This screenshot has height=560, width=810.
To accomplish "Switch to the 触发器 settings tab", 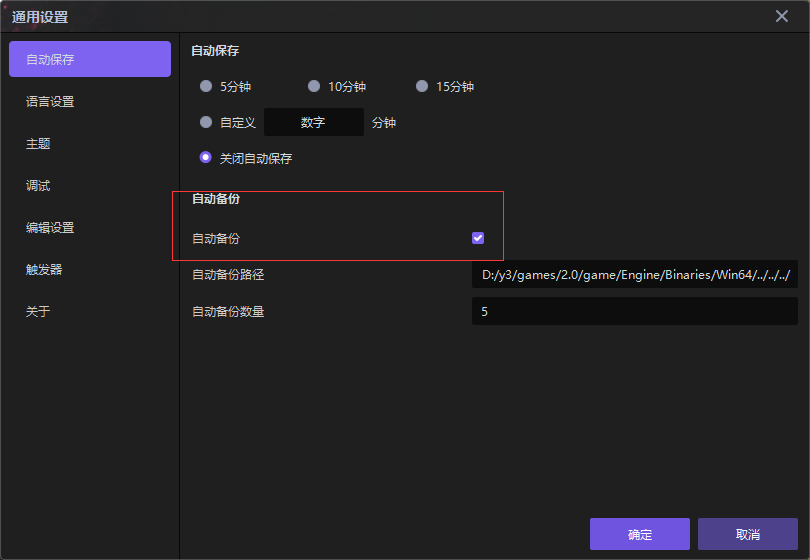I will click(44, 270).
